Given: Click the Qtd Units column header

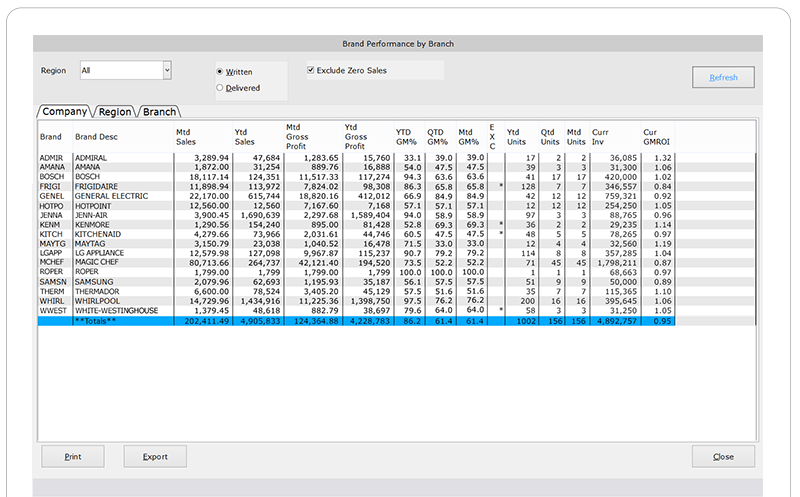Looking at the screenshot, I should pos(550,137).
